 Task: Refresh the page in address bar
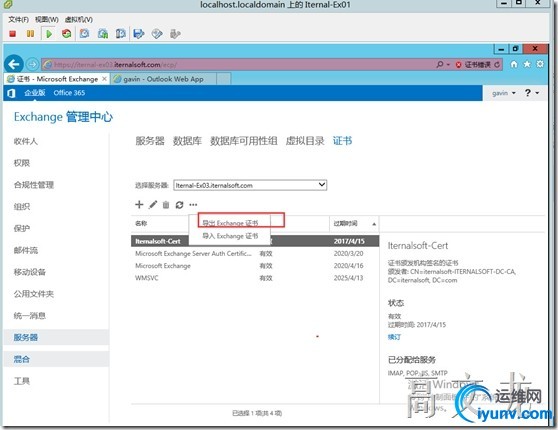click(497, 64)
